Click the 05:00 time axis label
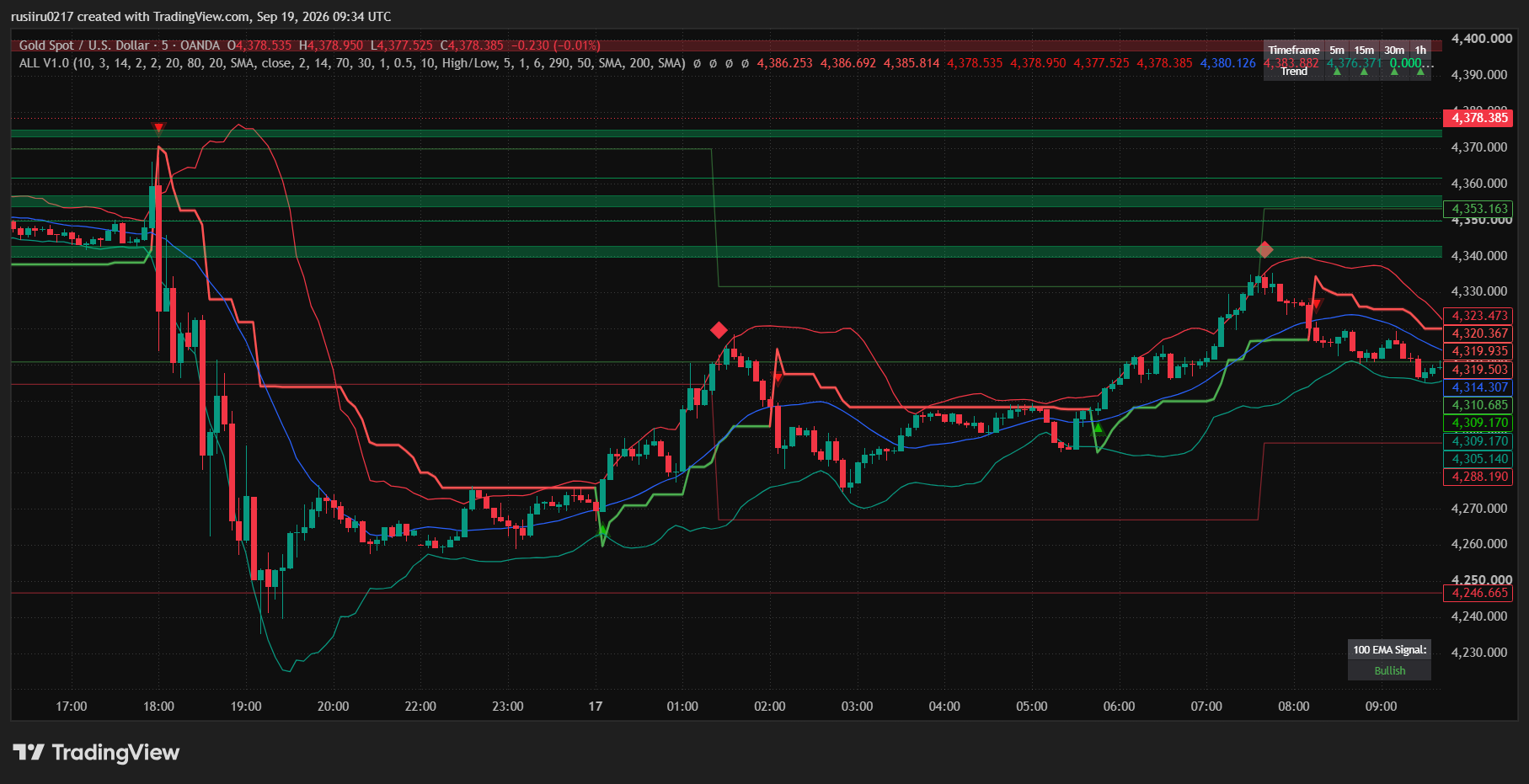The width and height of the screenshot is (1529, 784). tap(1032, 707)
